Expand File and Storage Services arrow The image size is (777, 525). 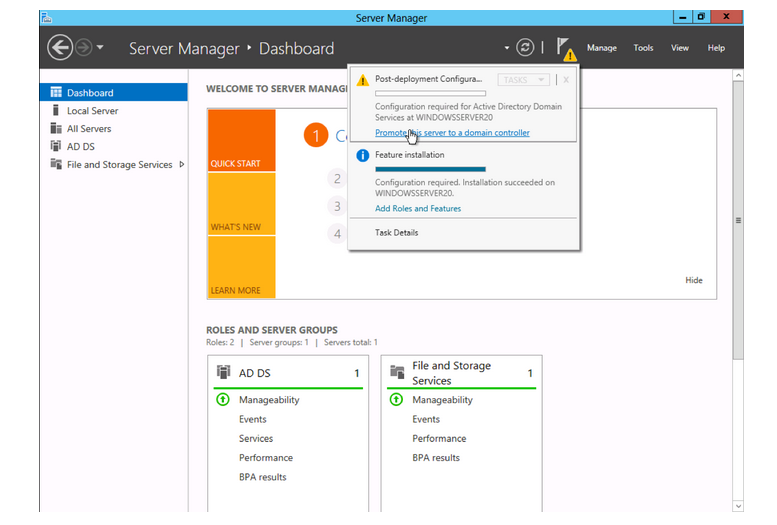(181, 165)
